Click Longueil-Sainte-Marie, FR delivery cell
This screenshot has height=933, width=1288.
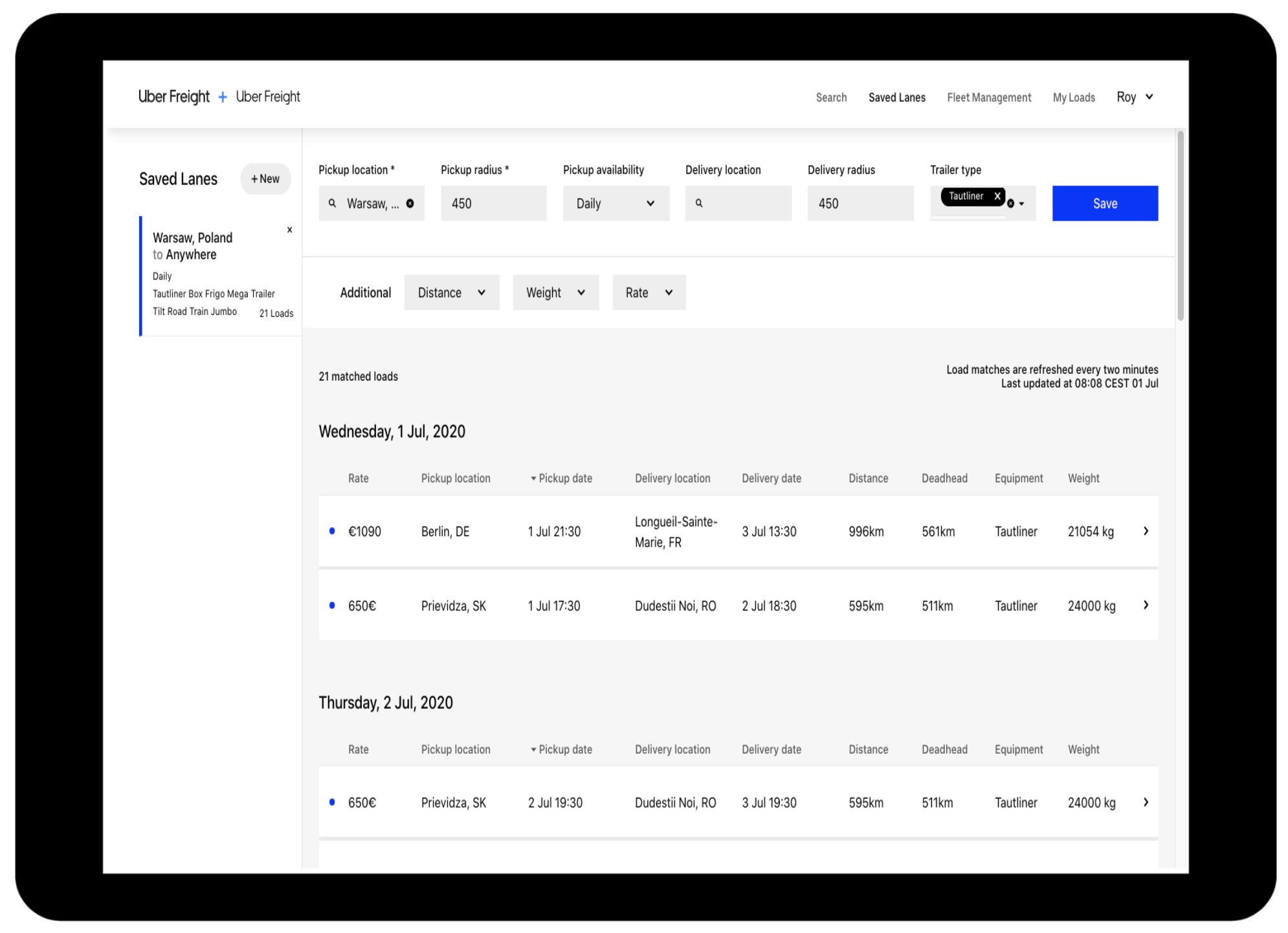coord(676,532)
